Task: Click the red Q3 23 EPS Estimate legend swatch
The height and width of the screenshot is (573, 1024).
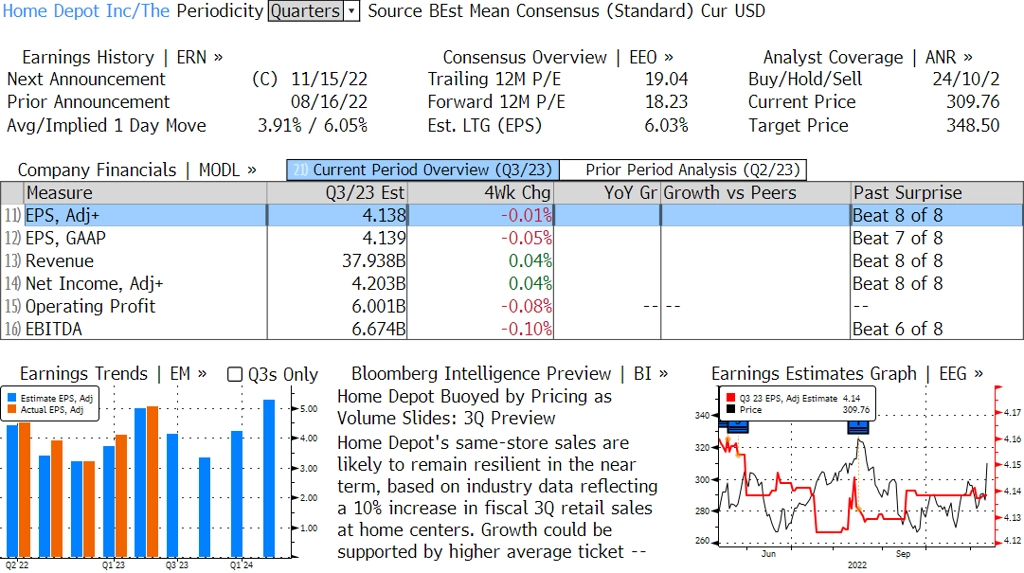Action: click(730, 398)
